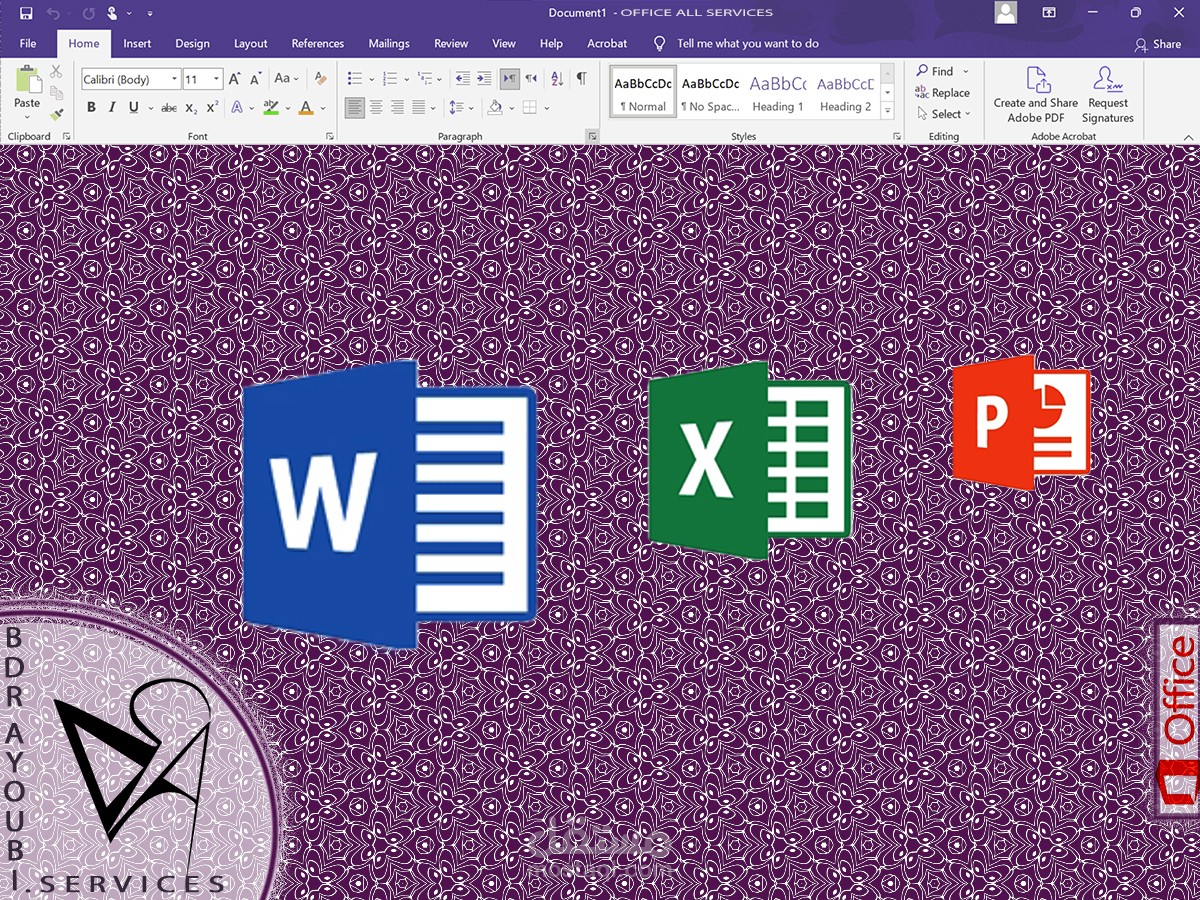
Task: Sort text with the A-Z sort icon
Action: 557,78
